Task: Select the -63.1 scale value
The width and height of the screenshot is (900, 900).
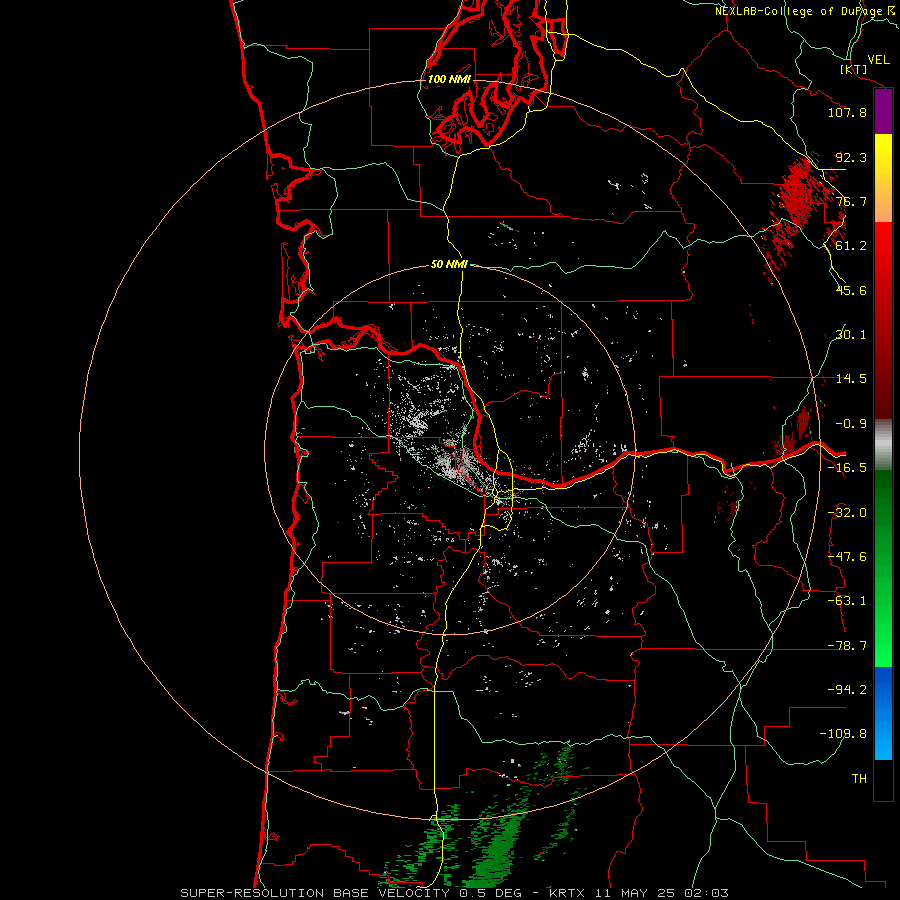Action: pos(847,601)
